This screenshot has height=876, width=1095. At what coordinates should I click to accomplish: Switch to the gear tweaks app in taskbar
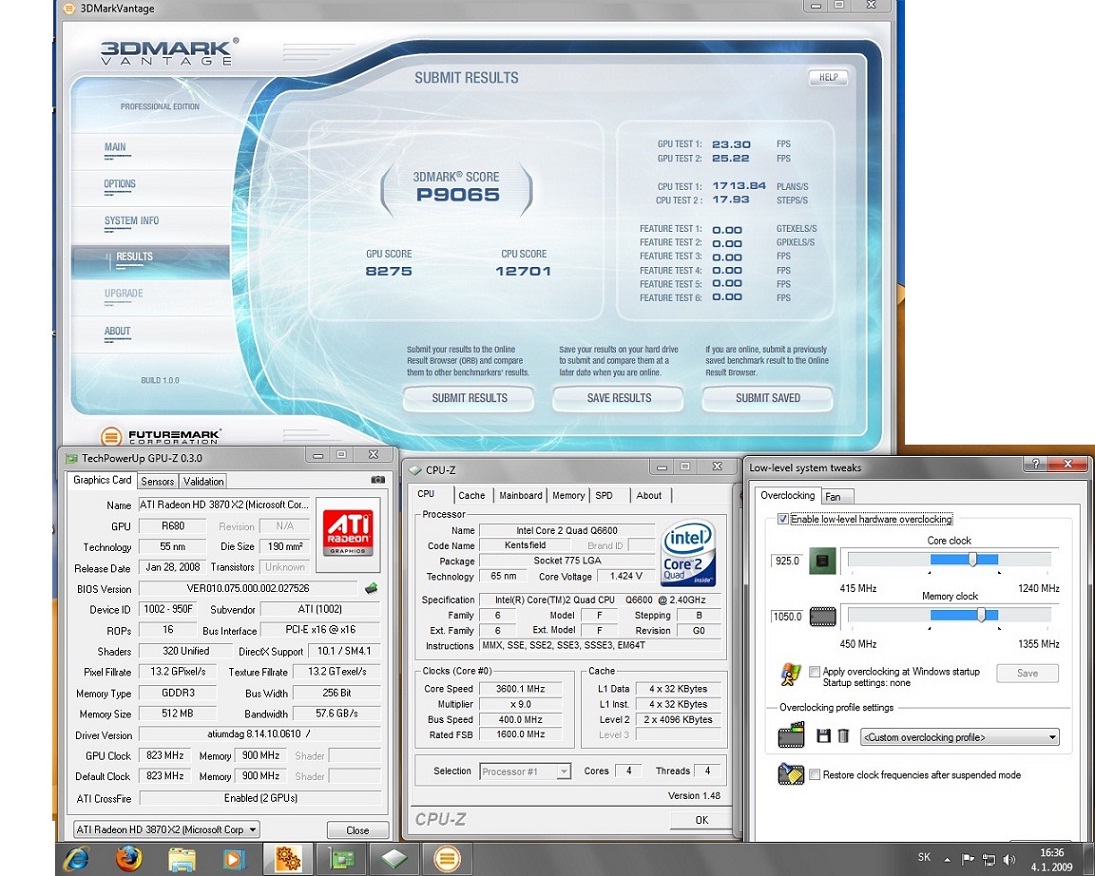pyautogui.click(x=288, y=859)
